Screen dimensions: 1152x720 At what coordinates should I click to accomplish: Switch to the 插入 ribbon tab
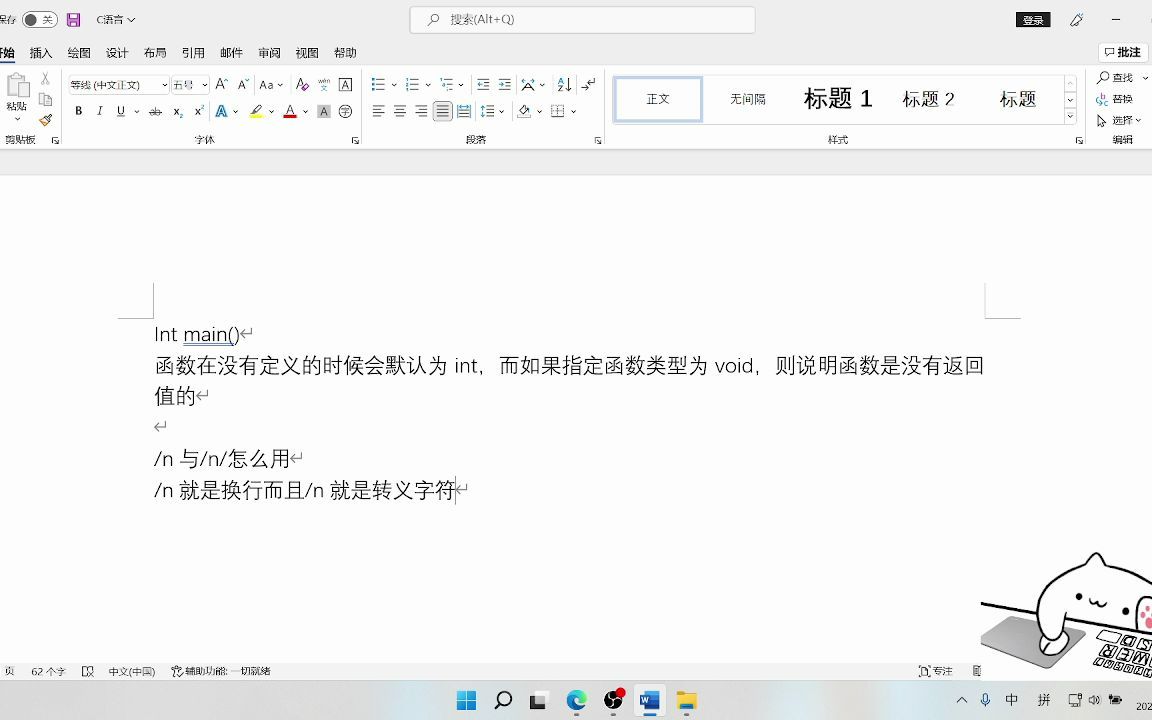40,52
